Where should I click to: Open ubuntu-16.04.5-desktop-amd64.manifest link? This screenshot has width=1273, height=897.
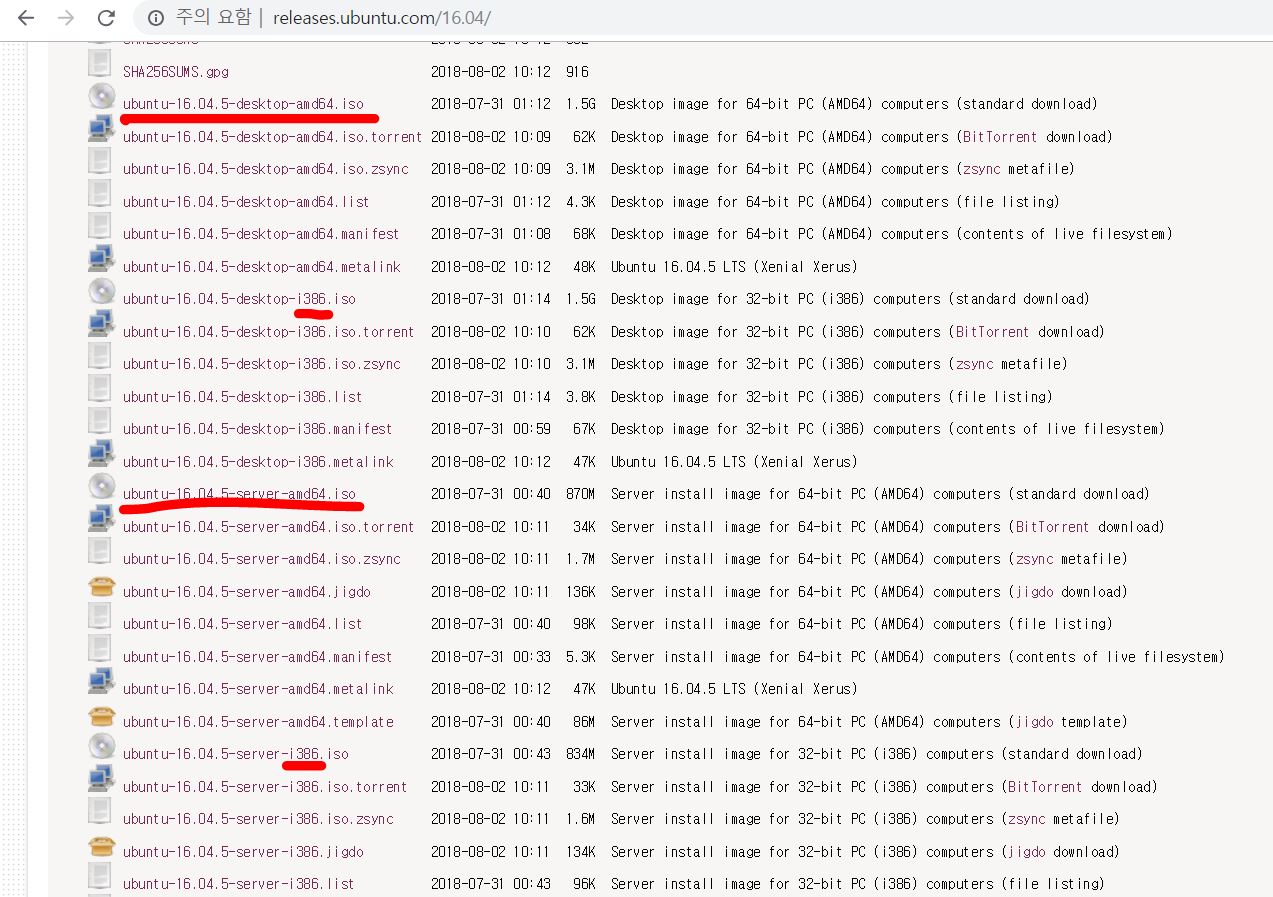point(261,234)
